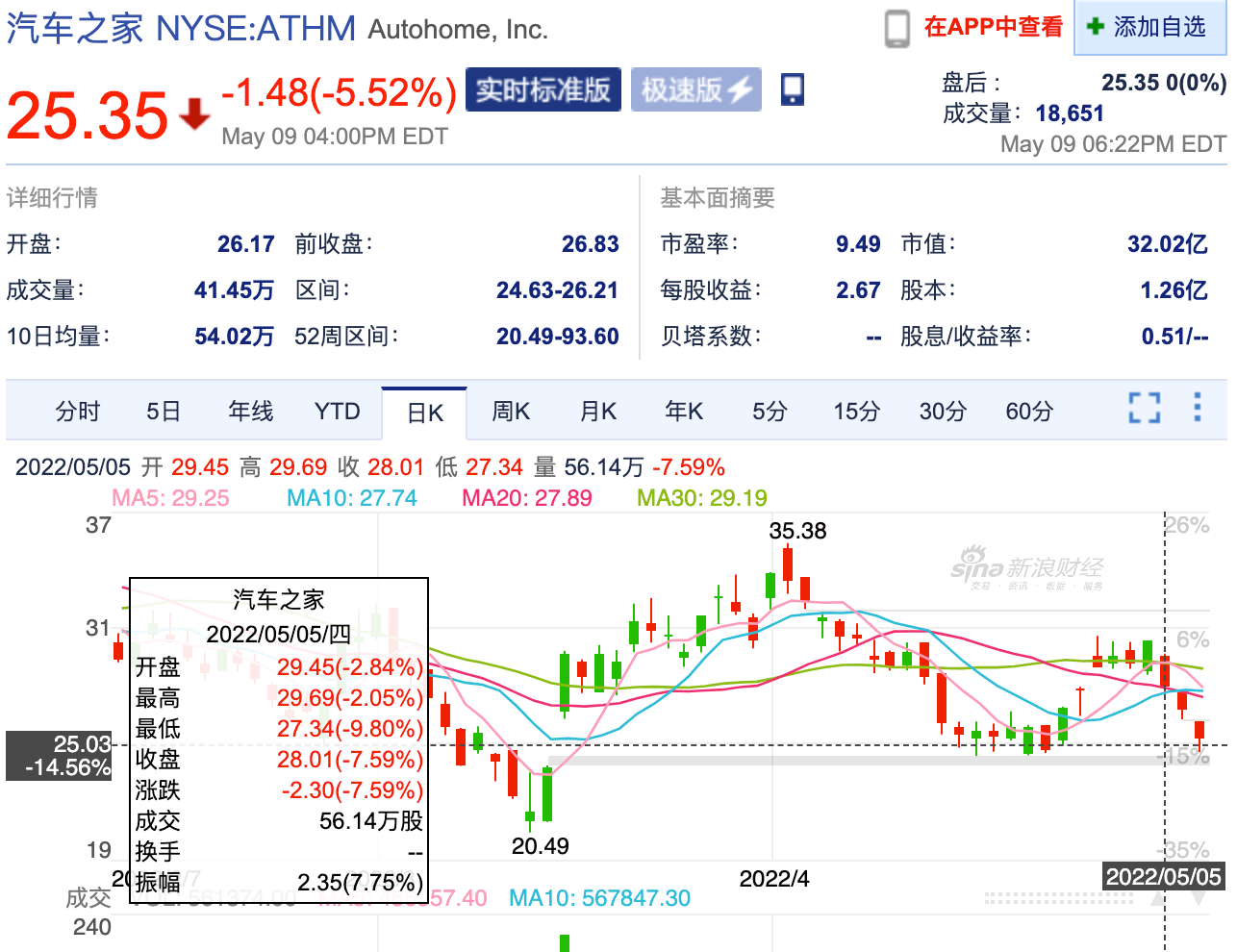
Task: Click the red down arrow price indicator
Action: click(x=194, y=113)
